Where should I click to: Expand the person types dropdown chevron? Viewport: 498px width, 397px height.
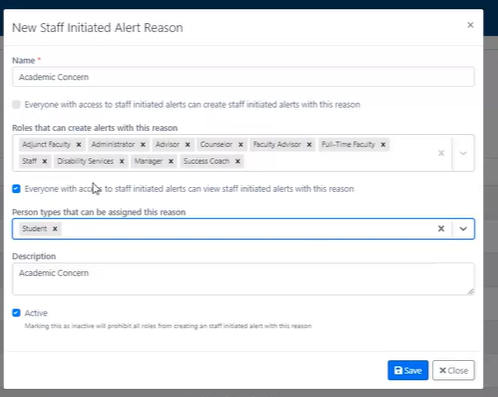[463, 229]
